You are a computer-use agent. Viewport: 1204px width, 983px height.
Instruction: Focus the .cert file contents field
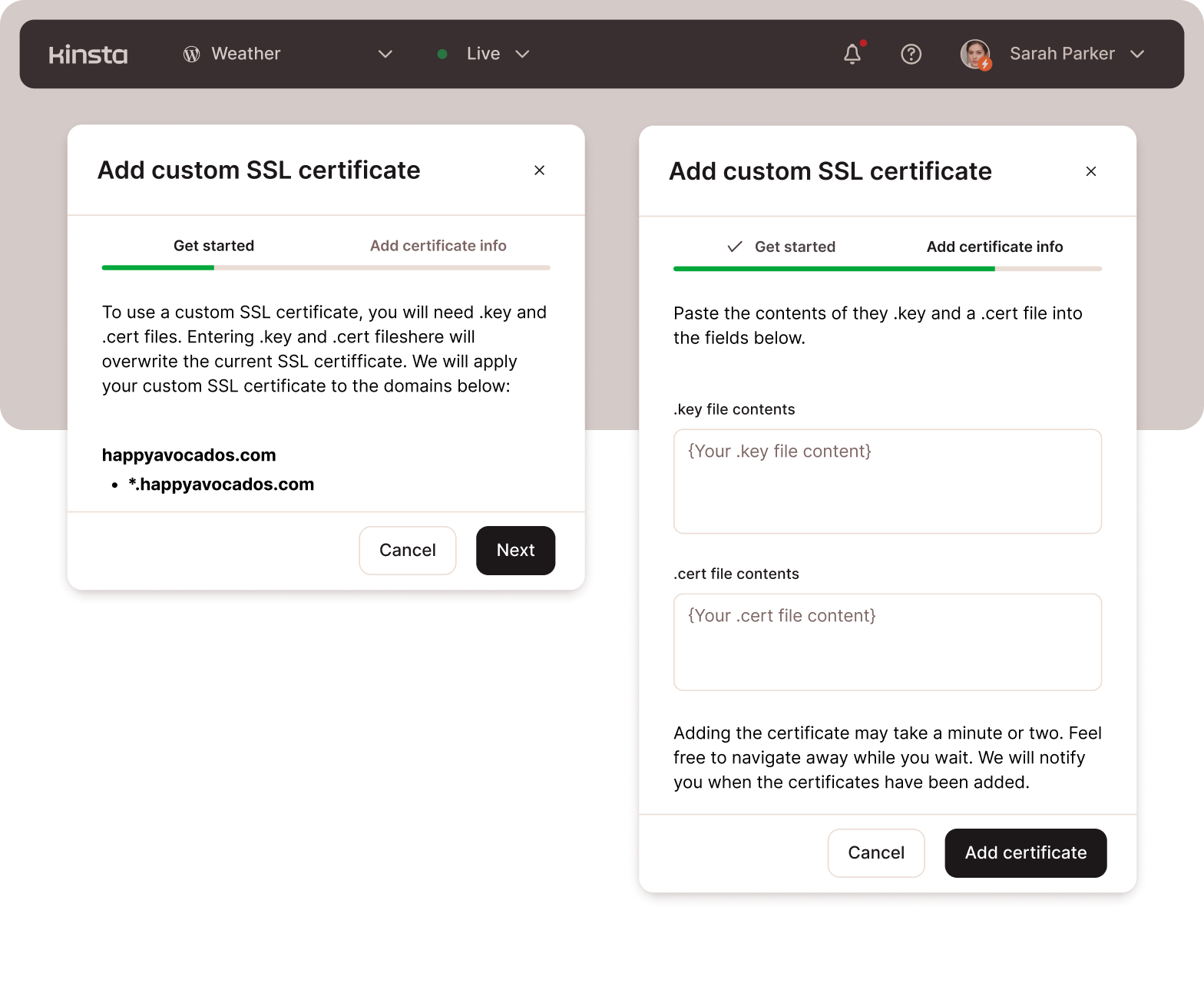887,642
